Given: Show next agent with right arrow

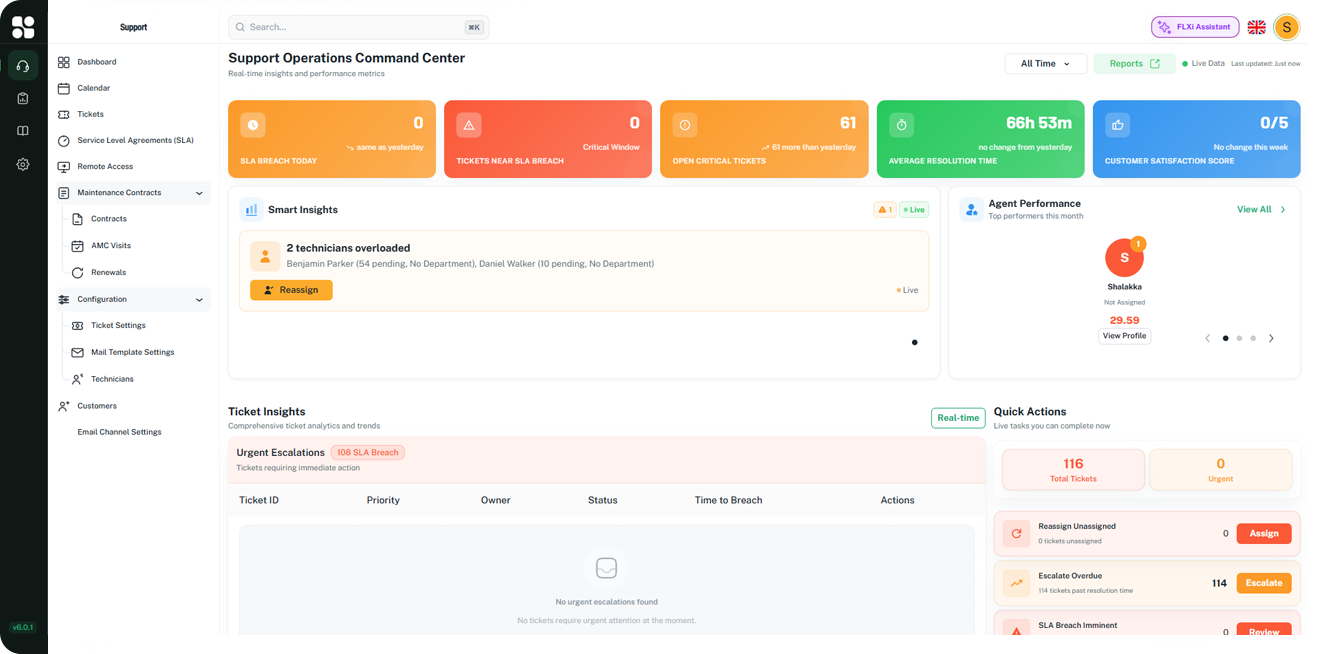Looking at the screenshot, I should (1271, 338).
